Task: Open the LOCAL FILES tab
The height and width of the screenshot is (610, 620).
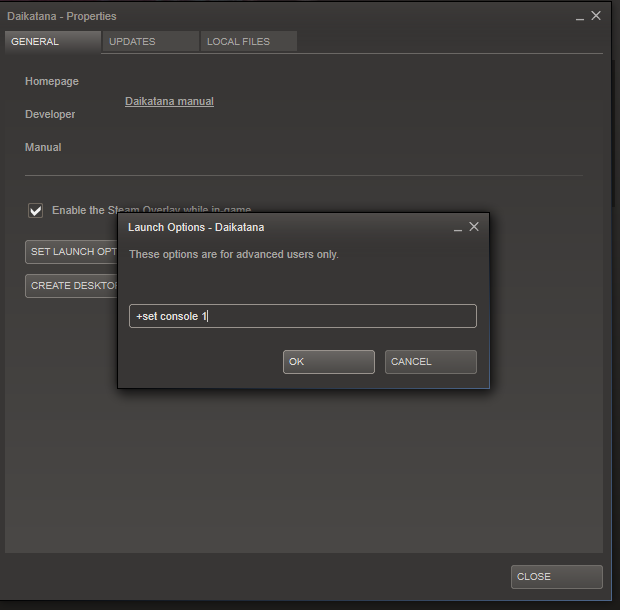Action: click(x=249, y=42)
